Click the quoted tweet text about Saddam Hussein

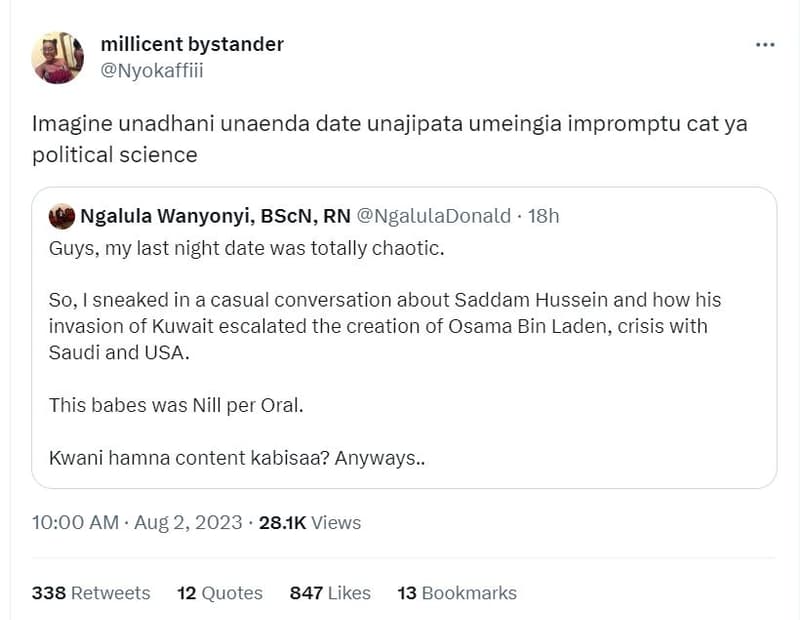(380, 323)
